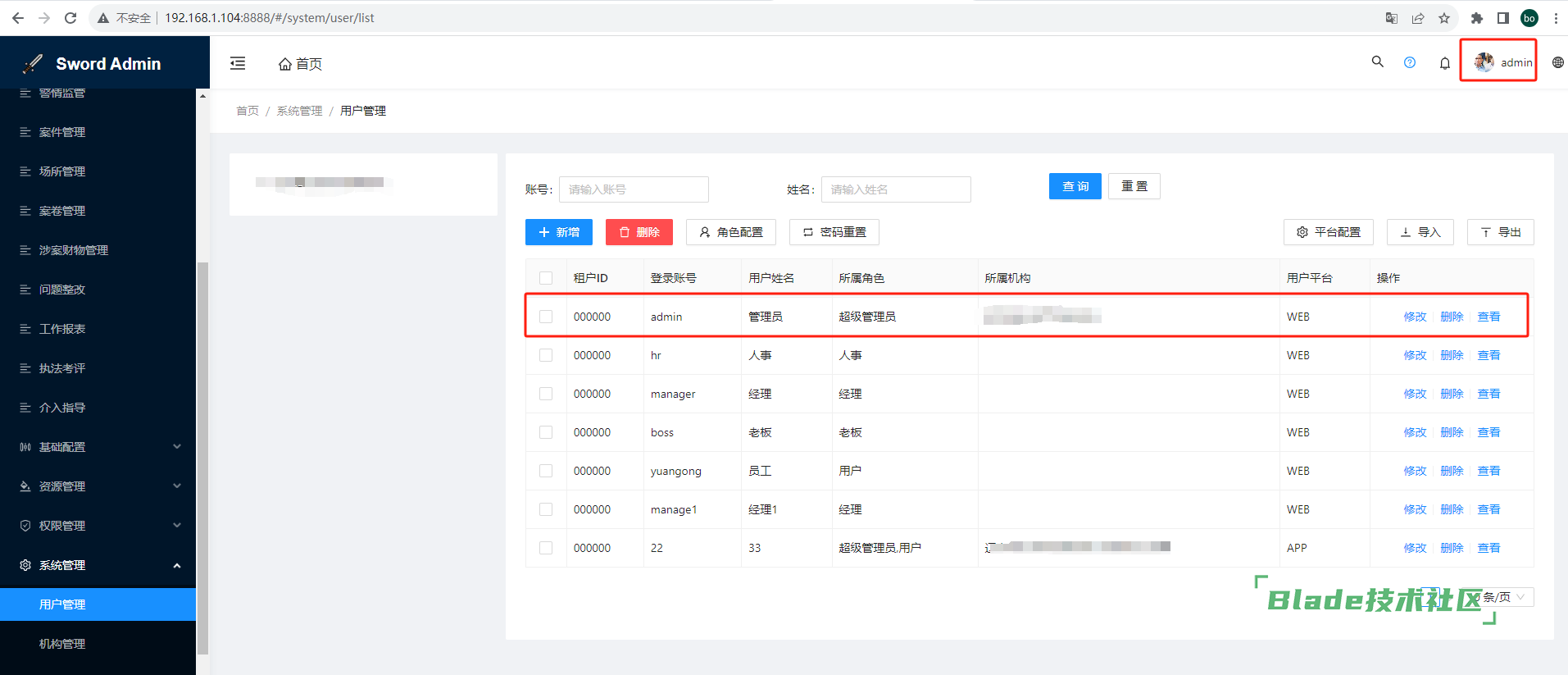Focus the 姓名 input field

pyautogui.click(x=896, y=189)
